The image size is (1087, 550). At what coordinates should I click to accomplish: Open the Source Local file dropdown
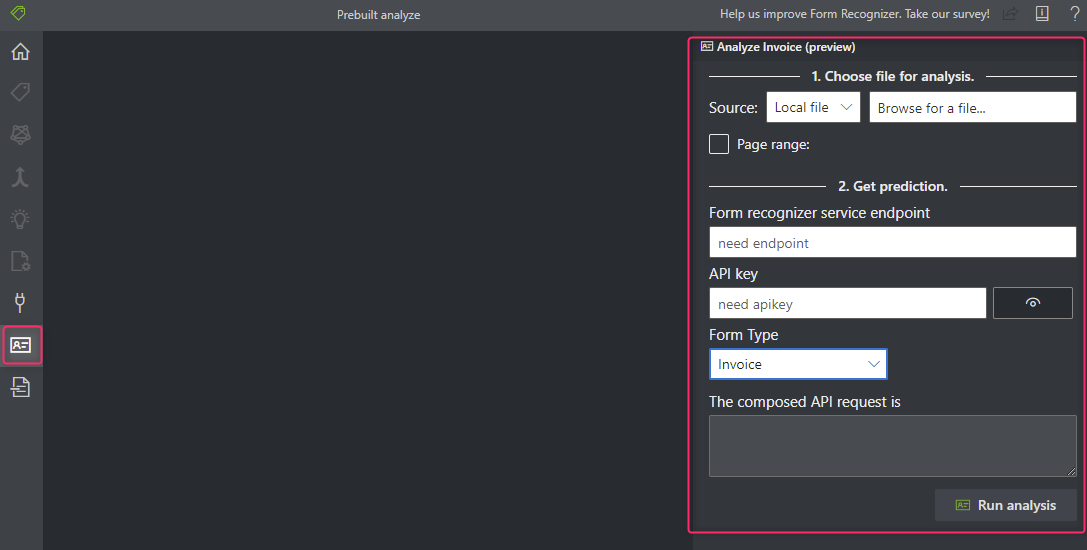click(x=813, y=108)
